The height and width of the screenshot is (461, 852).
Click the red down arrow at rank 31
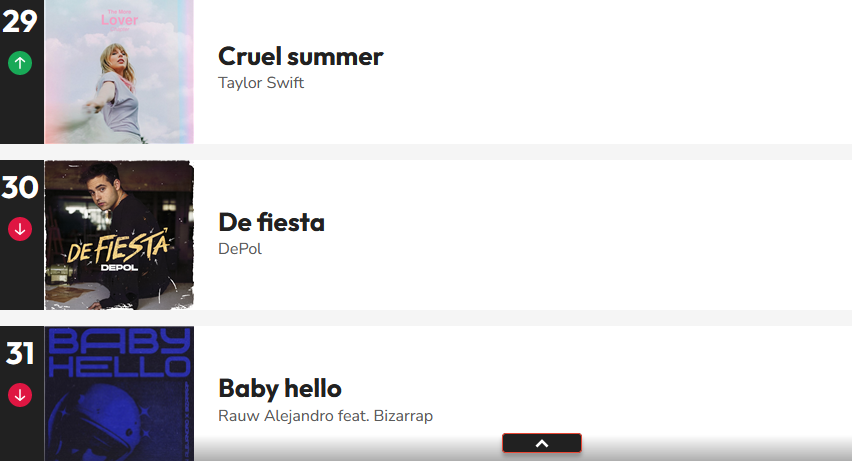pyautogui.click(x=20, y=395)
